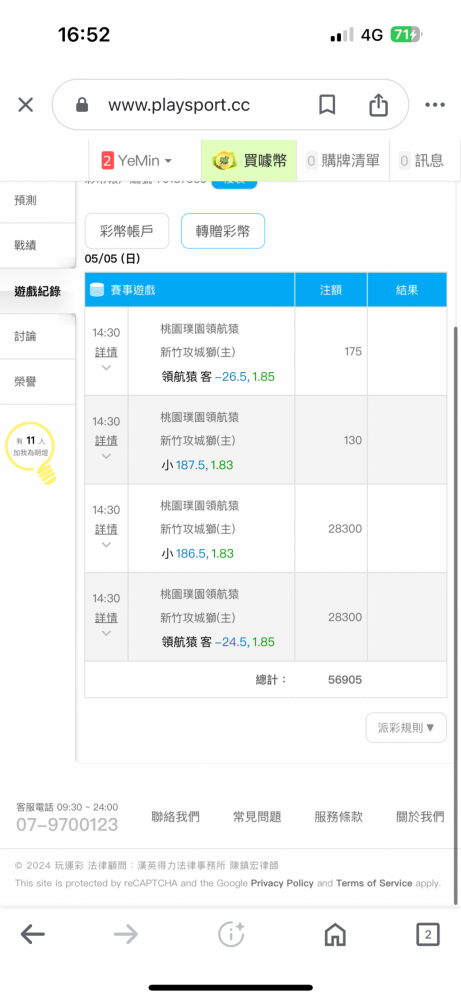
Task: Open 關於我們 footer link
Action: (420, 817)
